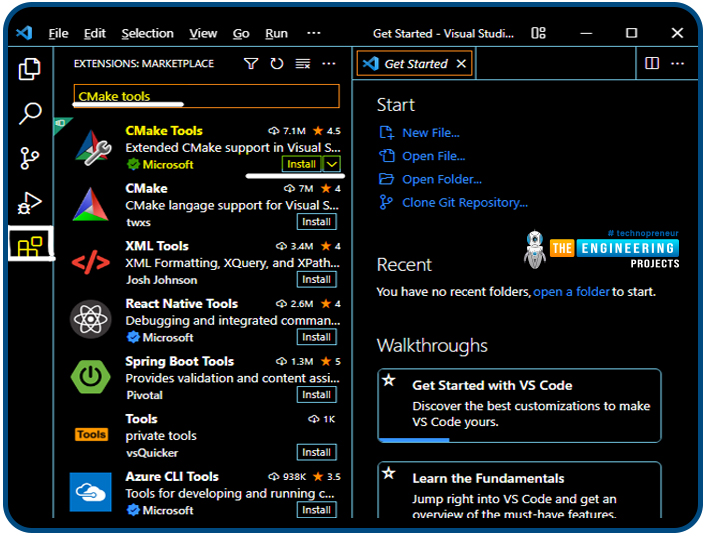Click the Azure CLI Tools cloud icon

[91, 492]
